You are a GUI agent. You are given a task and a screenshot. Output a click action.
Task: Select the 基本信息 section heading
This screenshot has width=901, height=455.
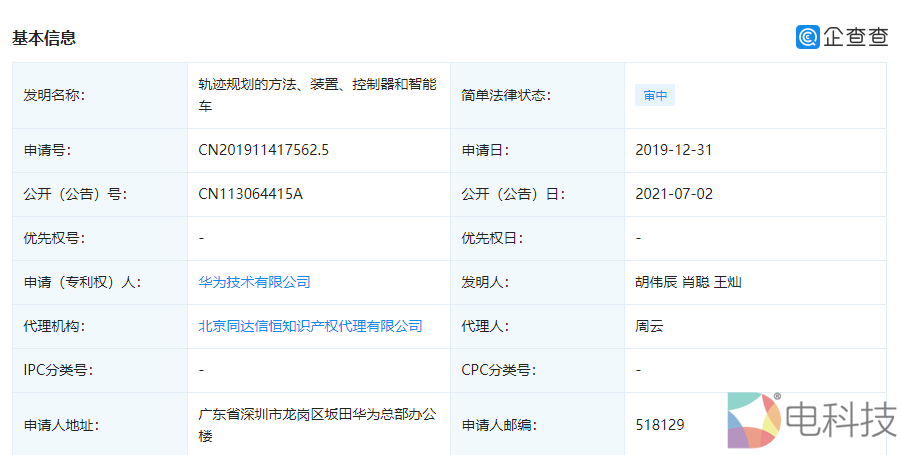[44, 38]
